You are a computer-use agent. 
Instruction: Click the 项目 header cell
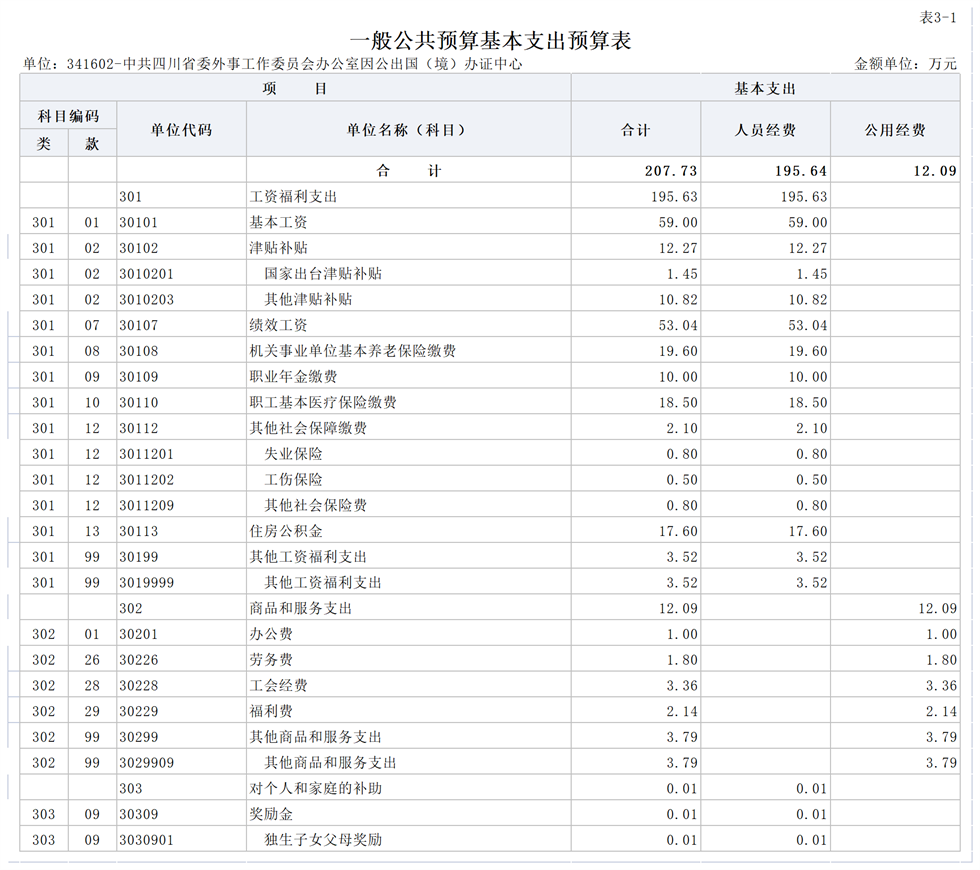295,88
